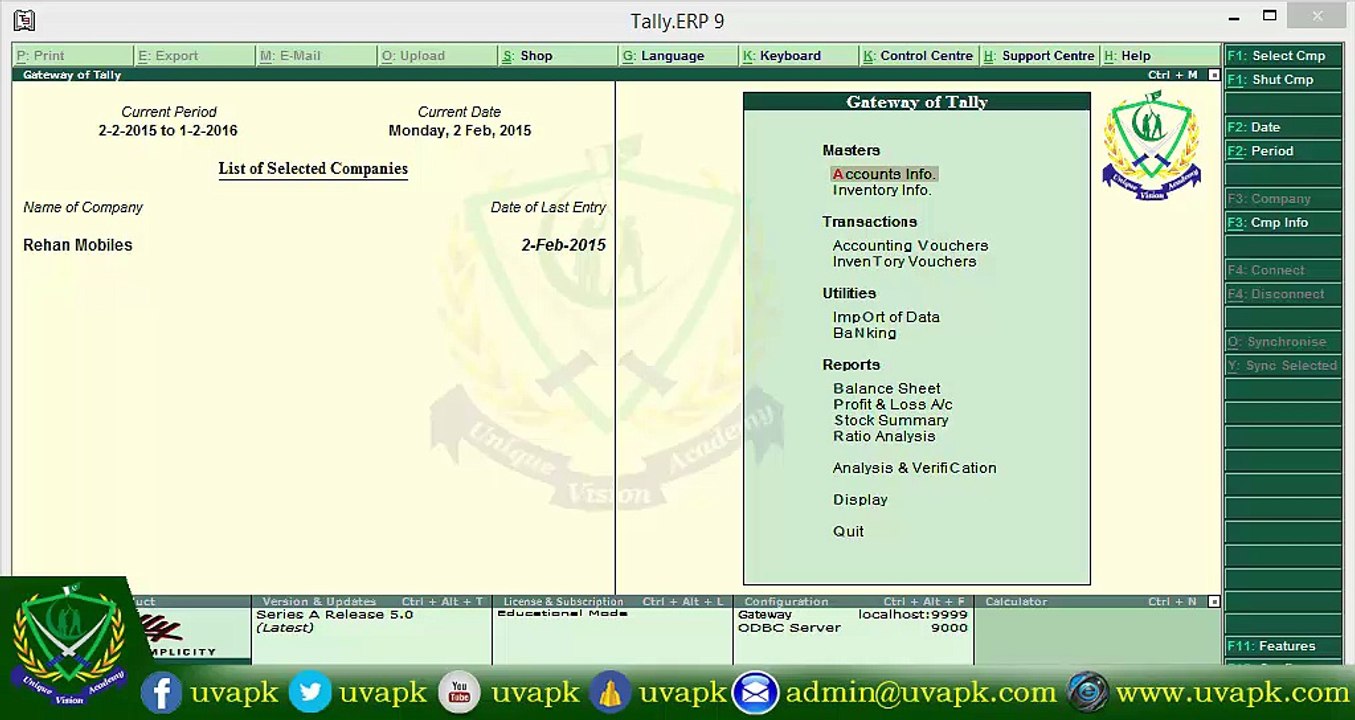The image size is (1355, 720).
Task: Select Inventory Info. under Masters
Action: 882,190
